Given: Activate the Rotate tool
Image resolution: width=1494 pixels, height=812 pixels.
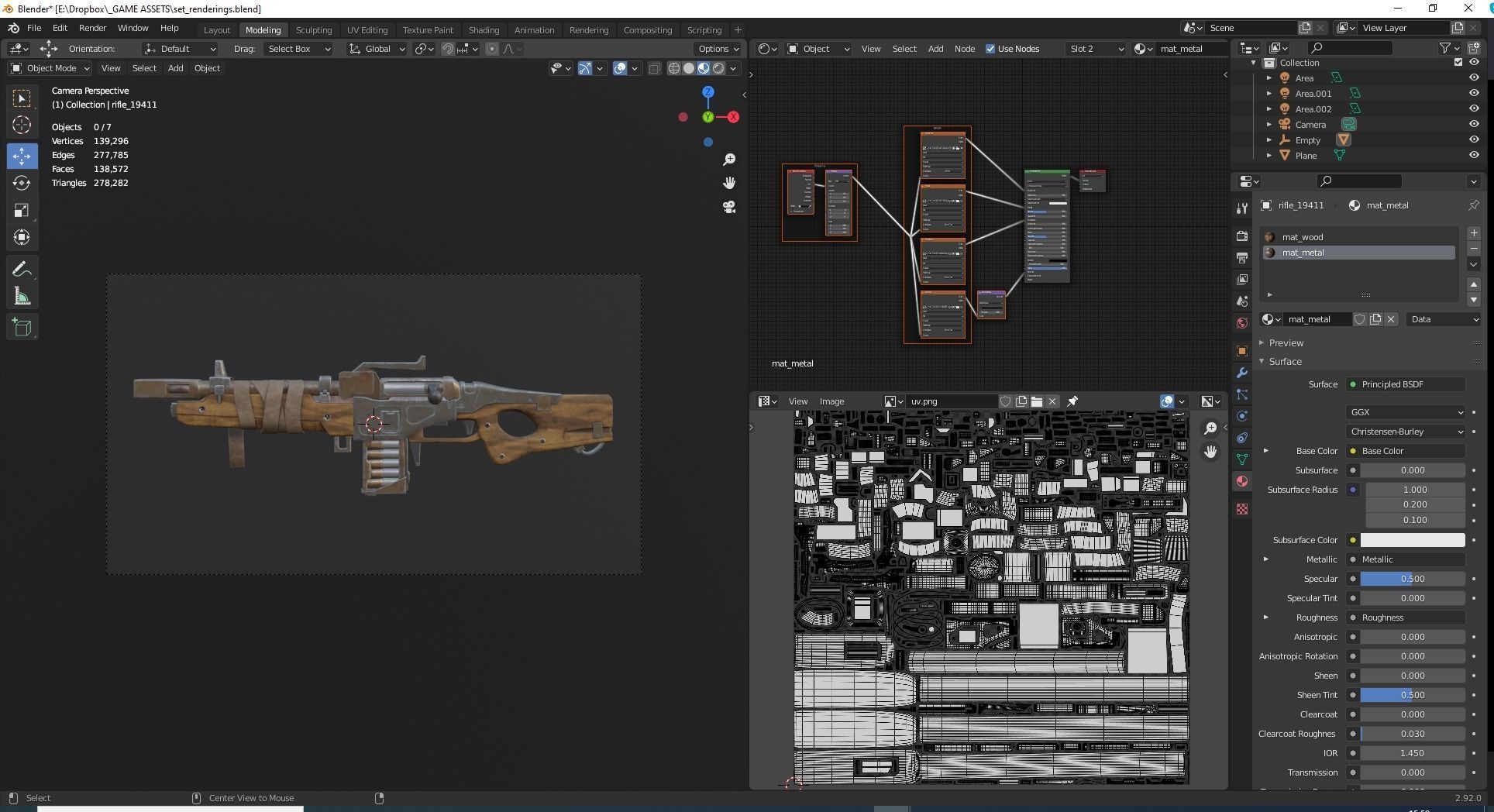Looking at the screenshot, I should 22,183.
